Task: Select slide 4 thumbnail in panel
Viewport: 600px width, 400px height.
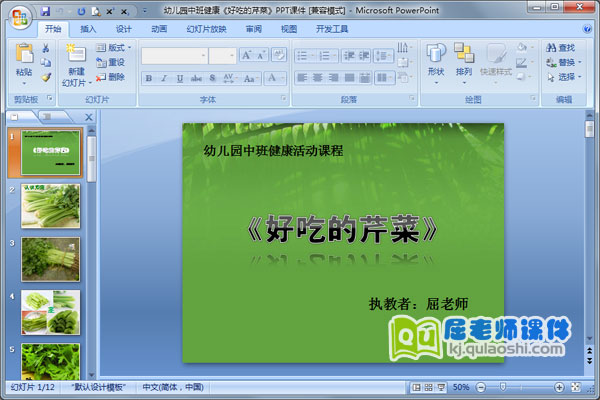Action: click(51, 312)
